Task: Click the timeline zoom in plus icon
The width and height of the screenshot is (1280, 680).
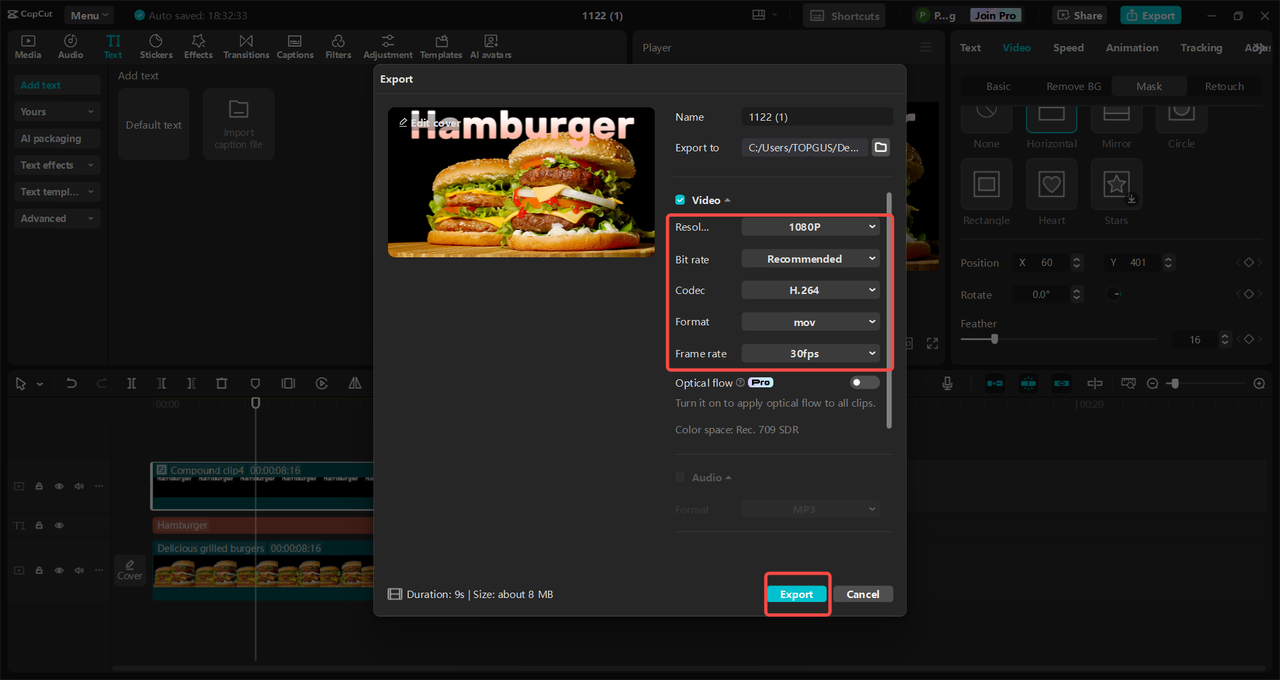Action: click(x=1259, y=383)
